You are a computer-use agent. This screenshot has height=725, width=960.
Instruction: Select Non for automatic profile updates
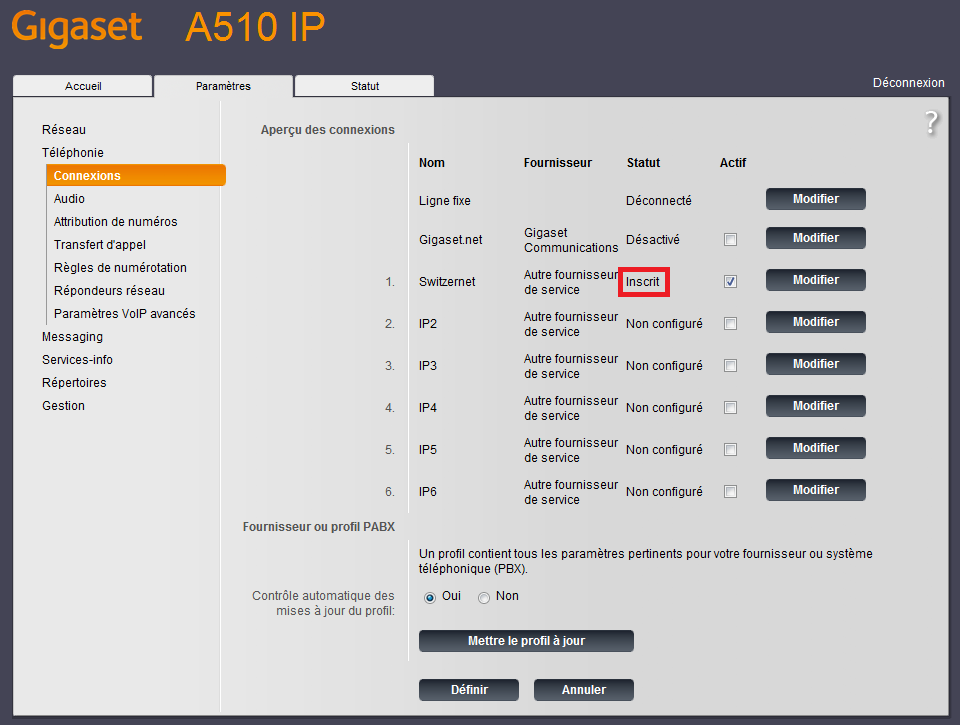484,597
